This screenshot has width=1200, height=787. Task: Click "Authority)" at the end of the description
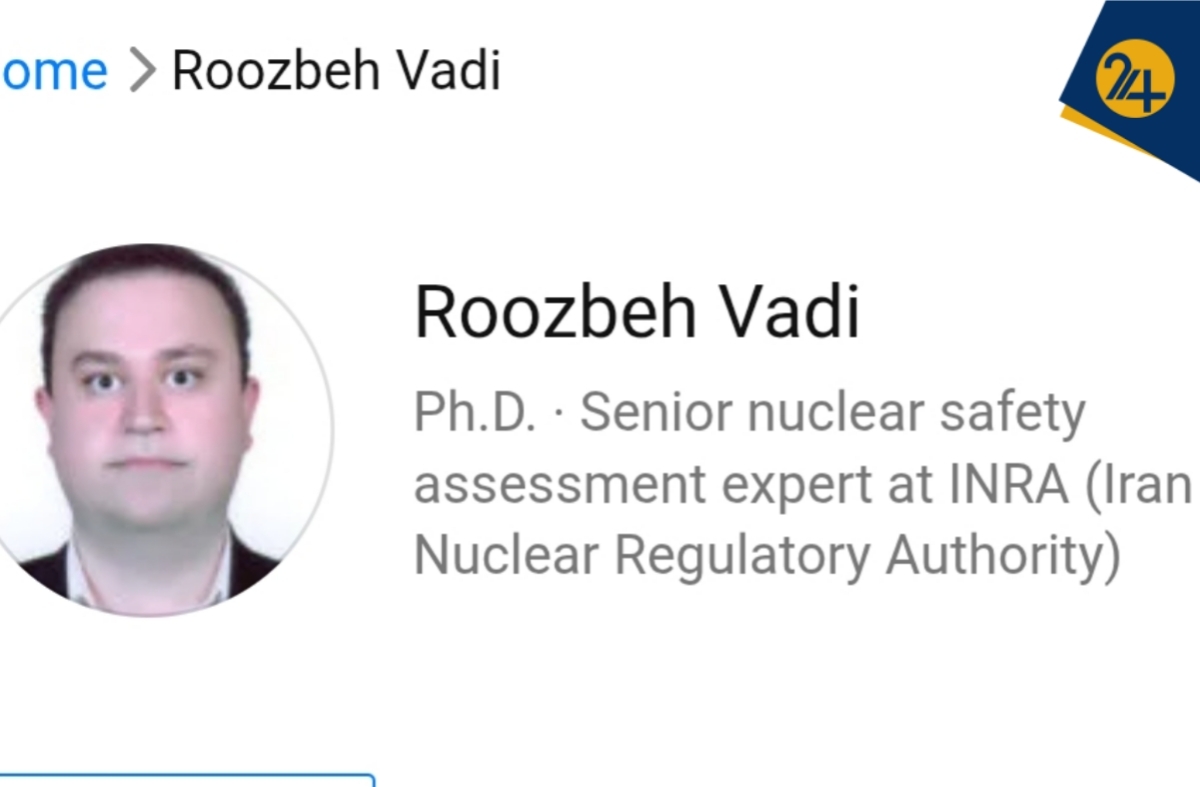coord(1003,557)
